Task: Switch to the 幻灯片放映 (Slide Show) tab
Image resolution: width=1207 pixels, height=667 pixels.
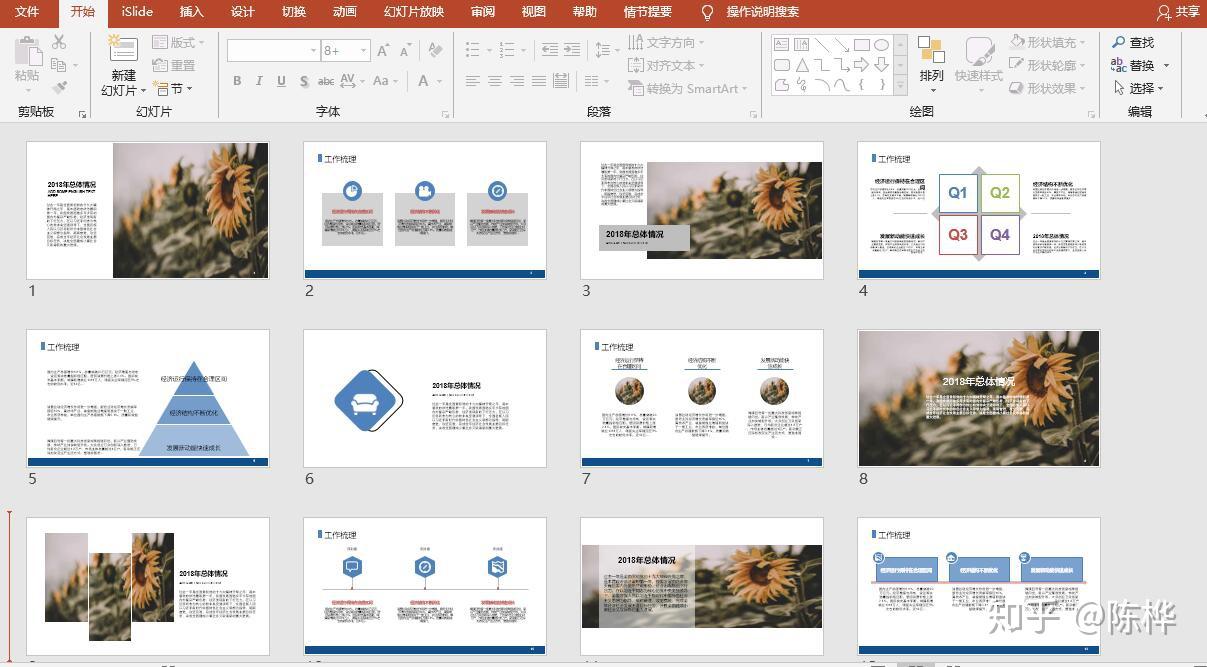Action: point(413,12)
